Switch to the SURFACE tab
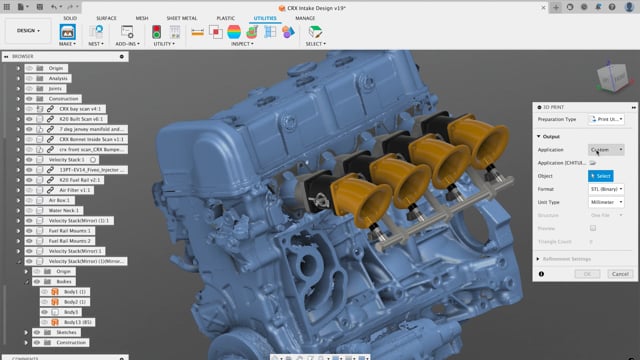The height and width of the screenshot is (360, 640). [106, 18]
